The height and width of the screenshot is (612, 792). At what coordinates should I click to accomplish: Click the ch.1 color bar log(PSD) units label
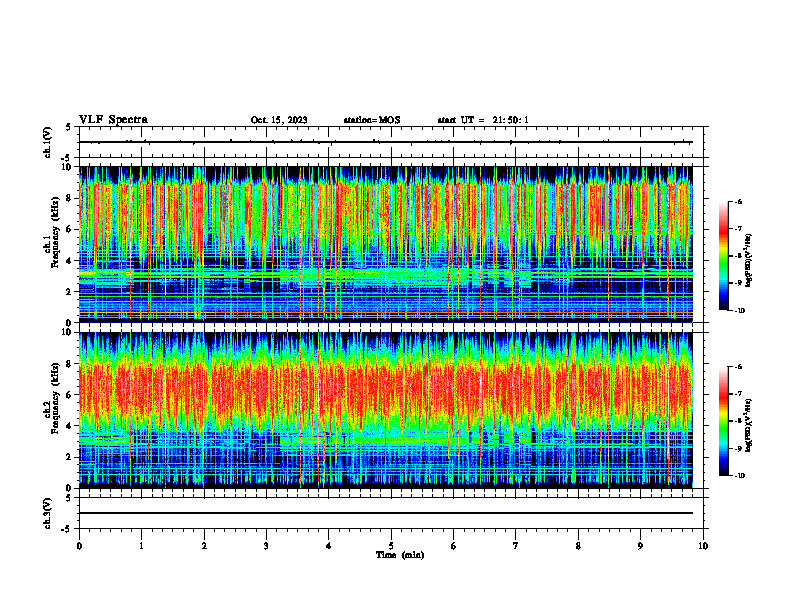(749, 261)
